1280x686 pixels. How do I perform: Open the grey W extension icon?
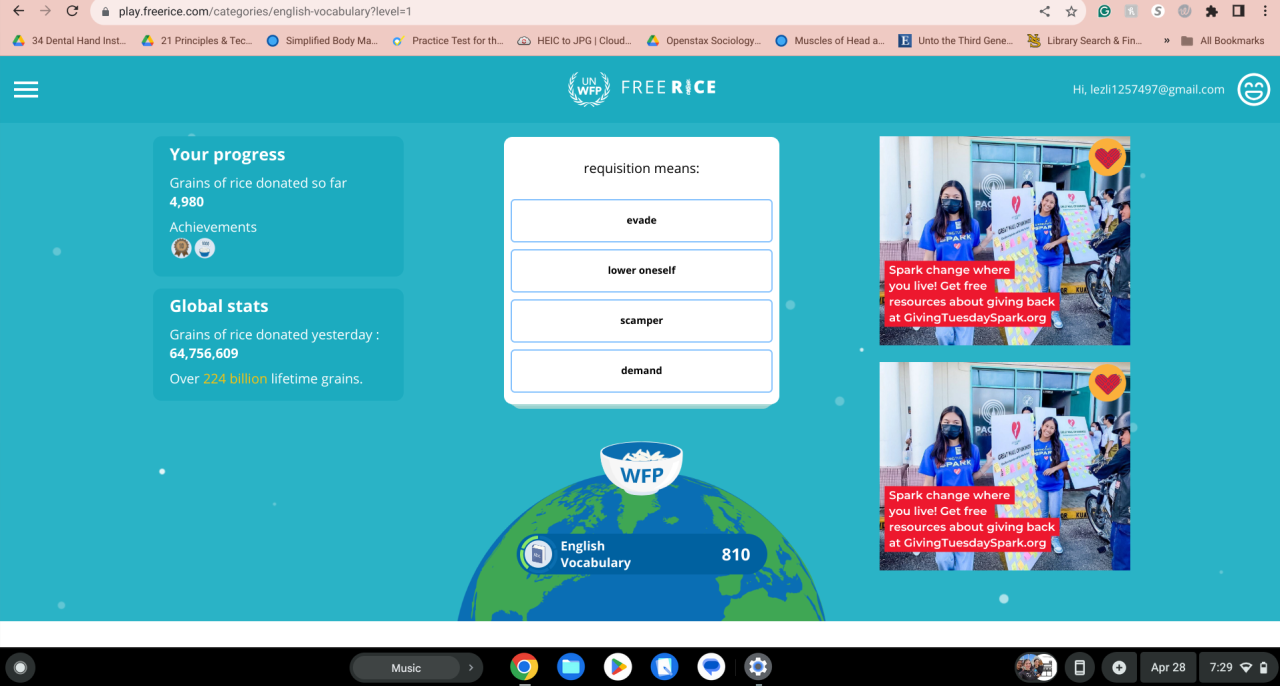1185,12
